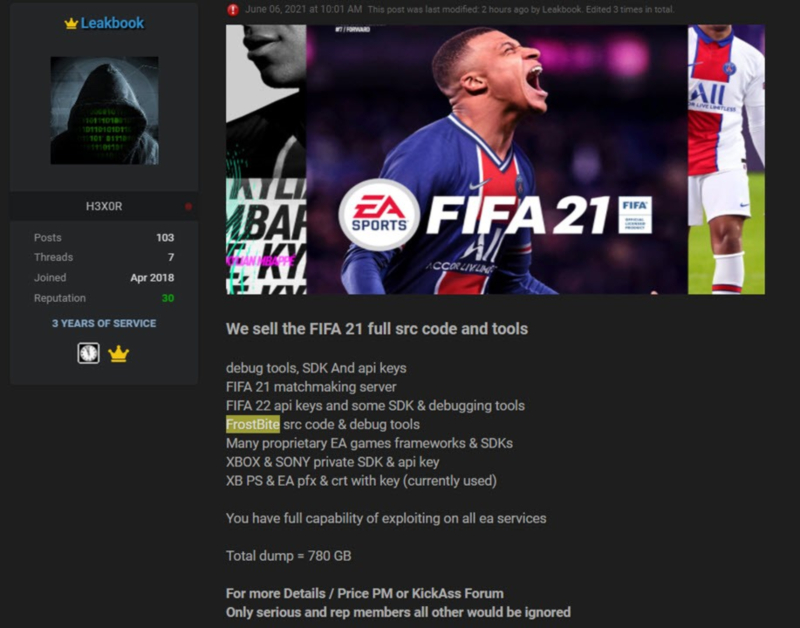Viewport: 800px width, 628px height.
Task: Click the clock award badge icon
Action: [x=88, y=353]
